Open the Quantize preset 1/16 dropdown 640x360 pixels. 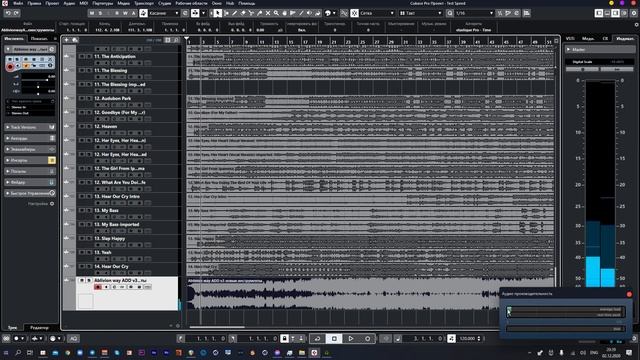click(x=474, y=13)
